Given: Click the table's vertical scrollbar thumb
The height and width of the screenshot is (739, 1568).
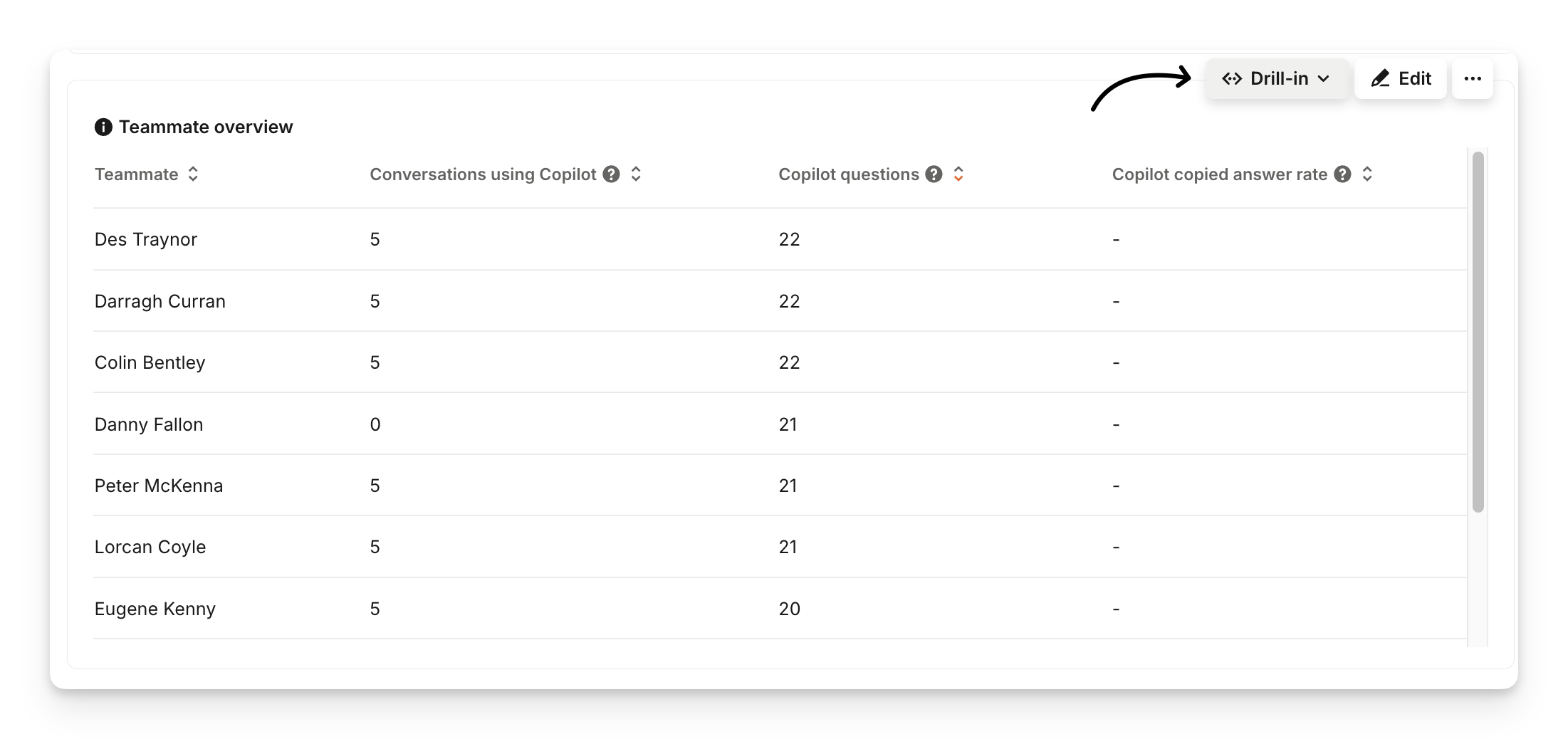Looking at the screenshot, I should click(x=1478, y=331).
